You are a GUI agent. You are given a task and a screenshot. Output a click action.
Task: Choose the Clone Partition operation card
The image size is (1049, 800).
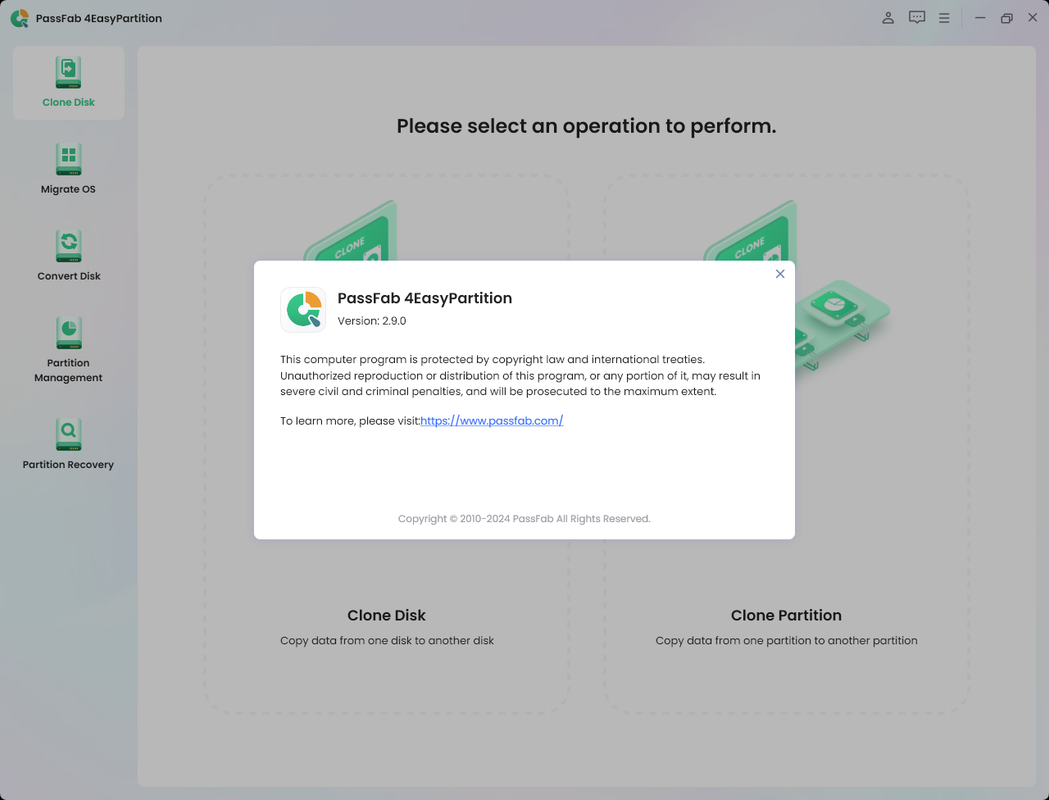[x=786, y=444]
